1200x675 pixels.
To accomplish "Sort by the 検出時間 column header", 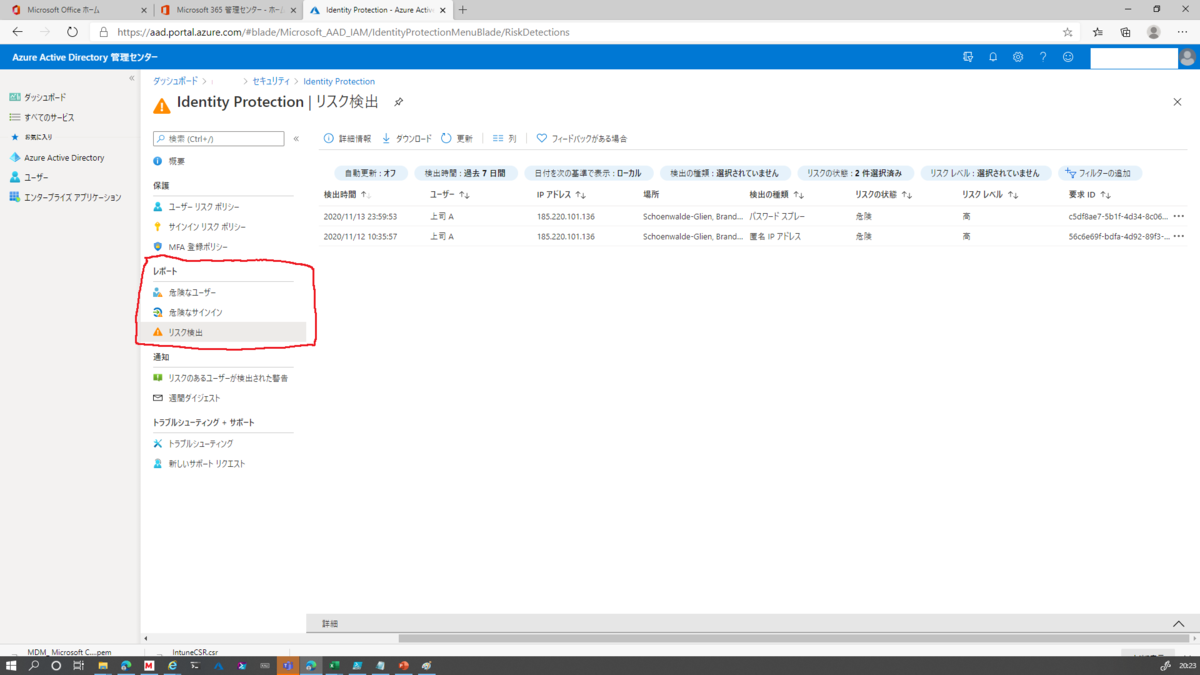I will [x=346, y=195].
